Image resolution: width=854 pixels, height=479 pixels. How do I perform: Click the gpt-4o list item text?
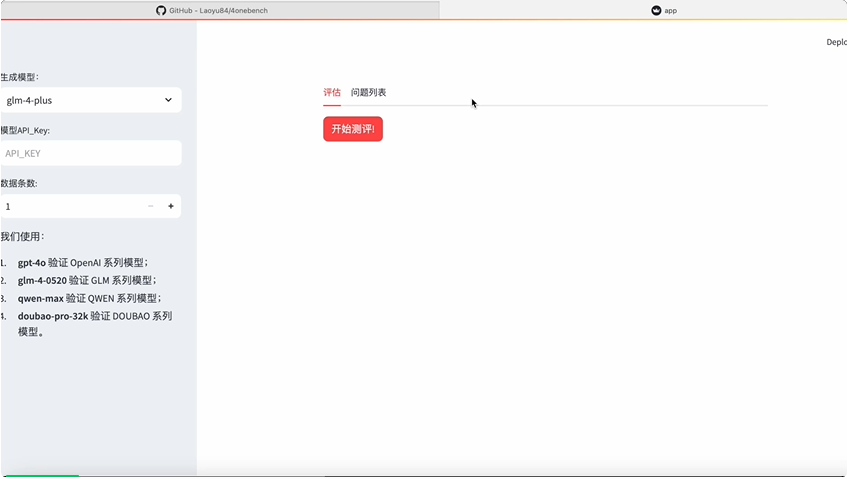click(83, 263)
